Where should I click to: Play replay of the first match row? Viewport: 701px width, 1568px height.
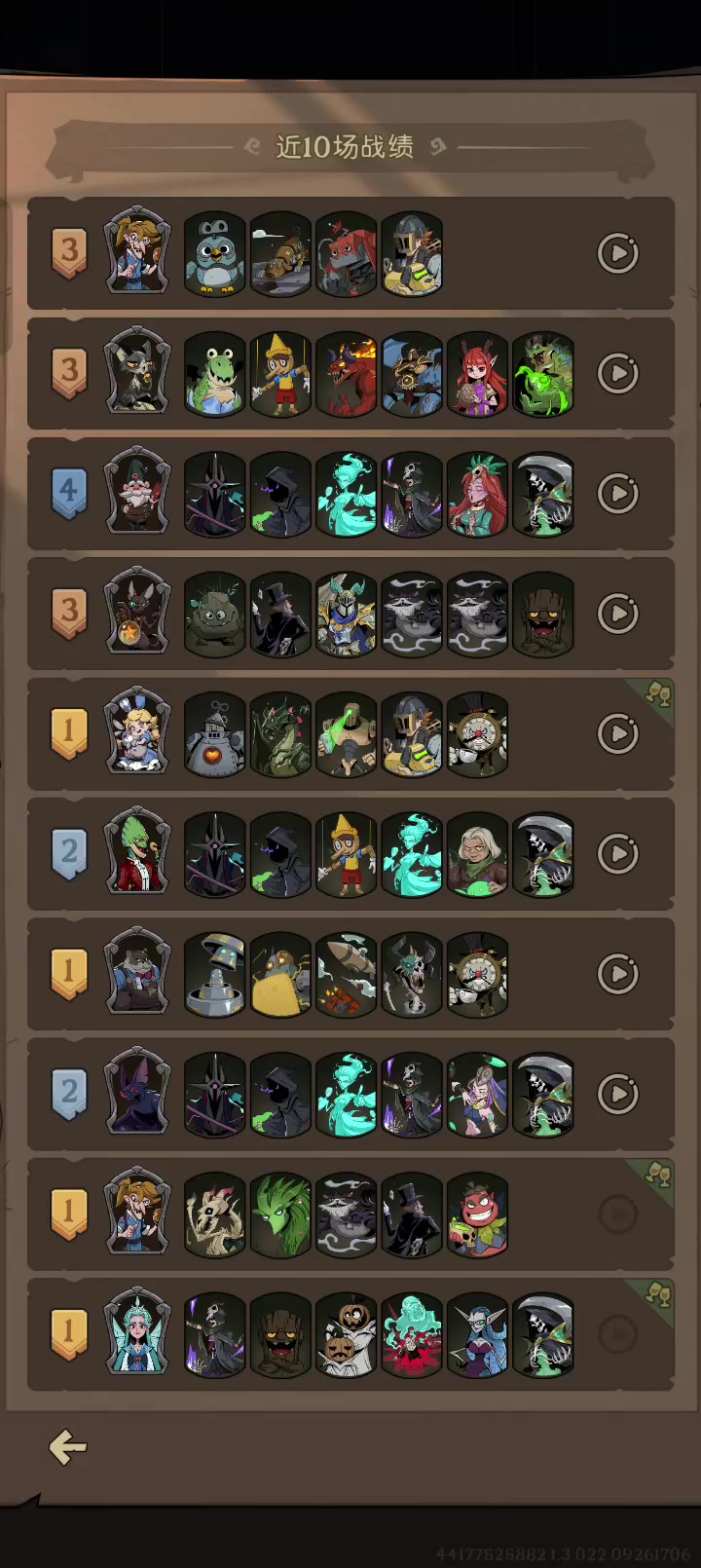[x=618, y=253]
